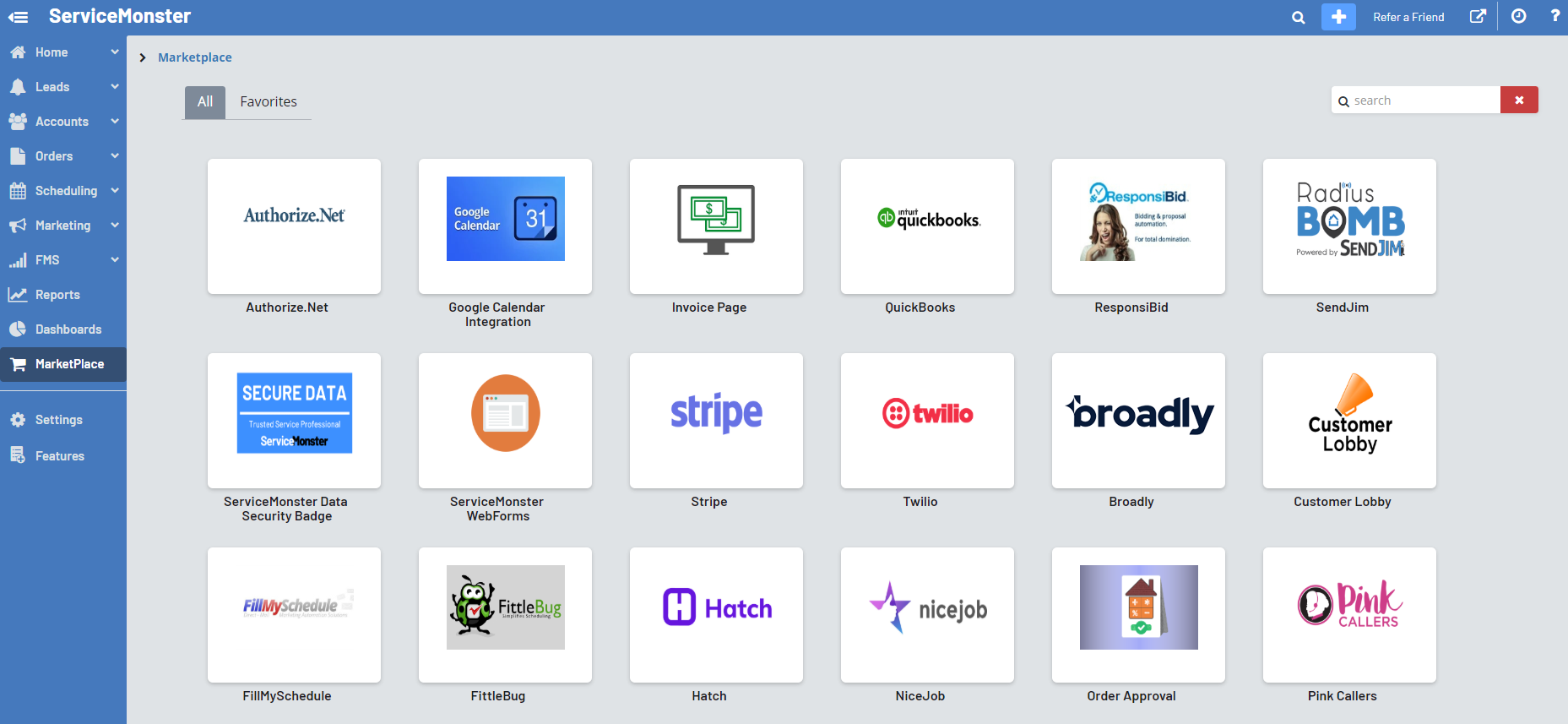Click the clock history icon
Screen dimensions: 1568x724
point(1518,17)
